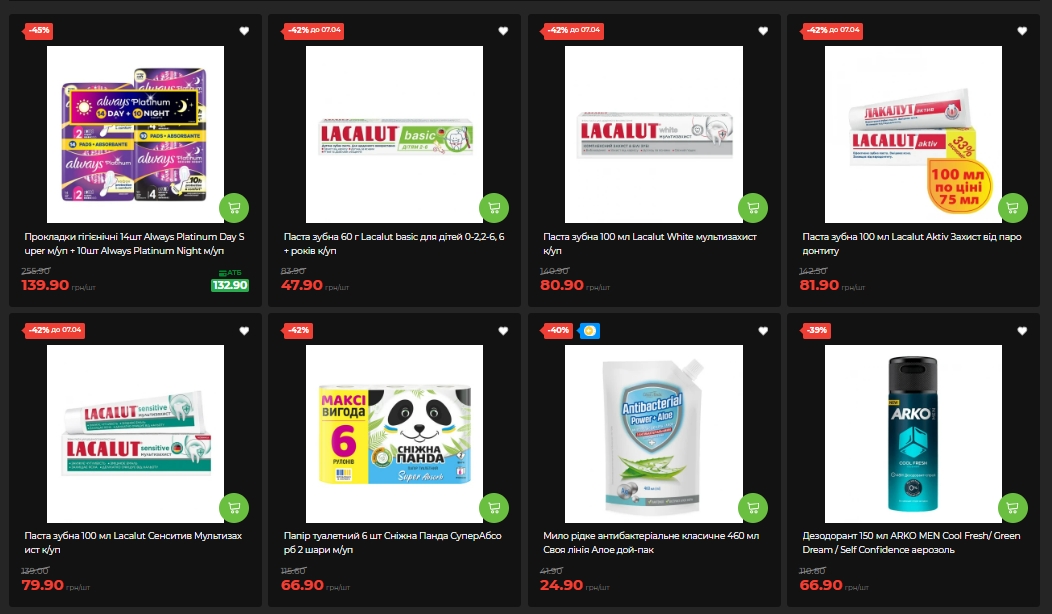The height and width of the screenshot is (614, 1052).
Task: Click the -45% discount label on pads
Action: point(38,30)
